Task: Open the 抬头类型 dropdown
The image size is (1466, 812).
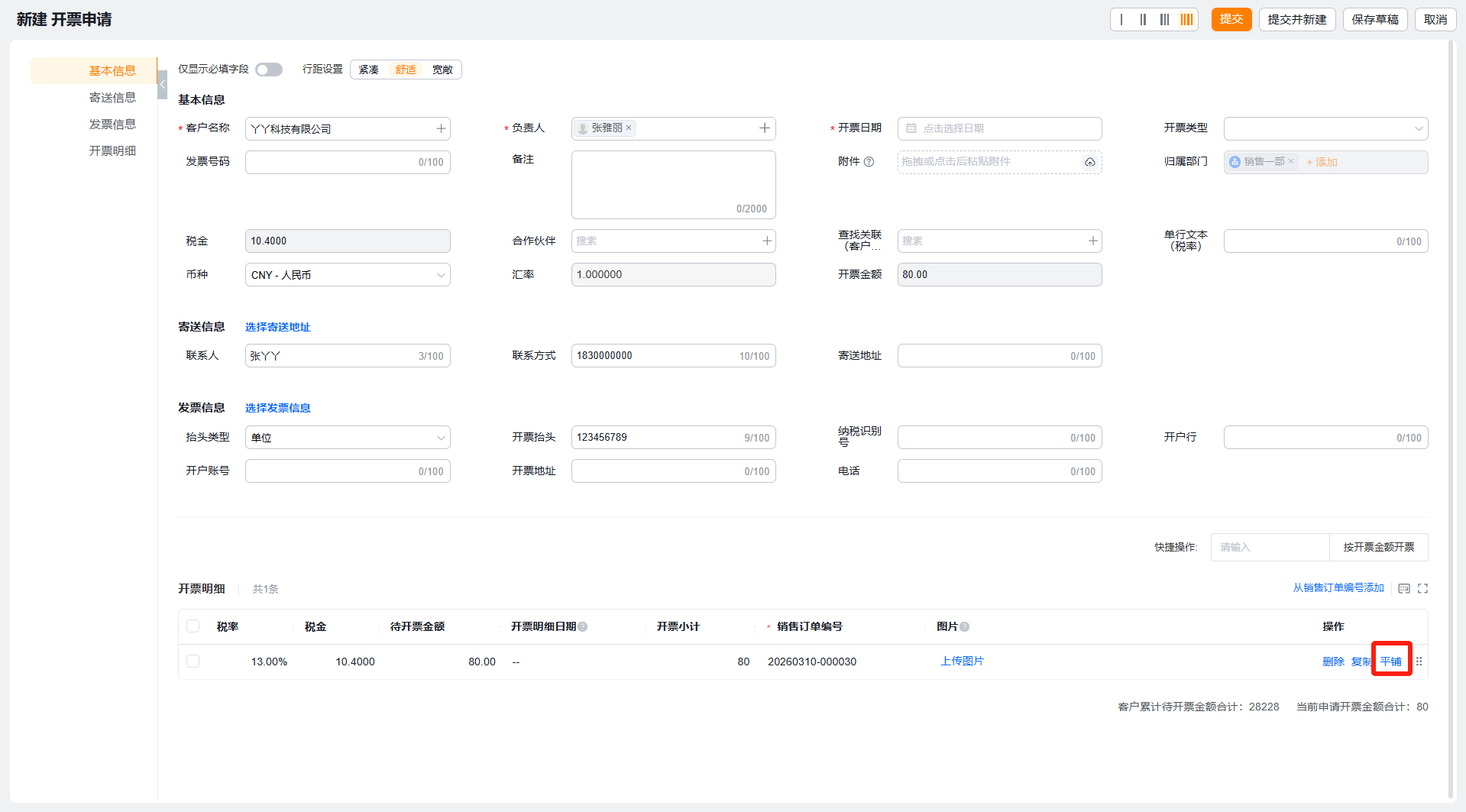Action: pos(348,438)
